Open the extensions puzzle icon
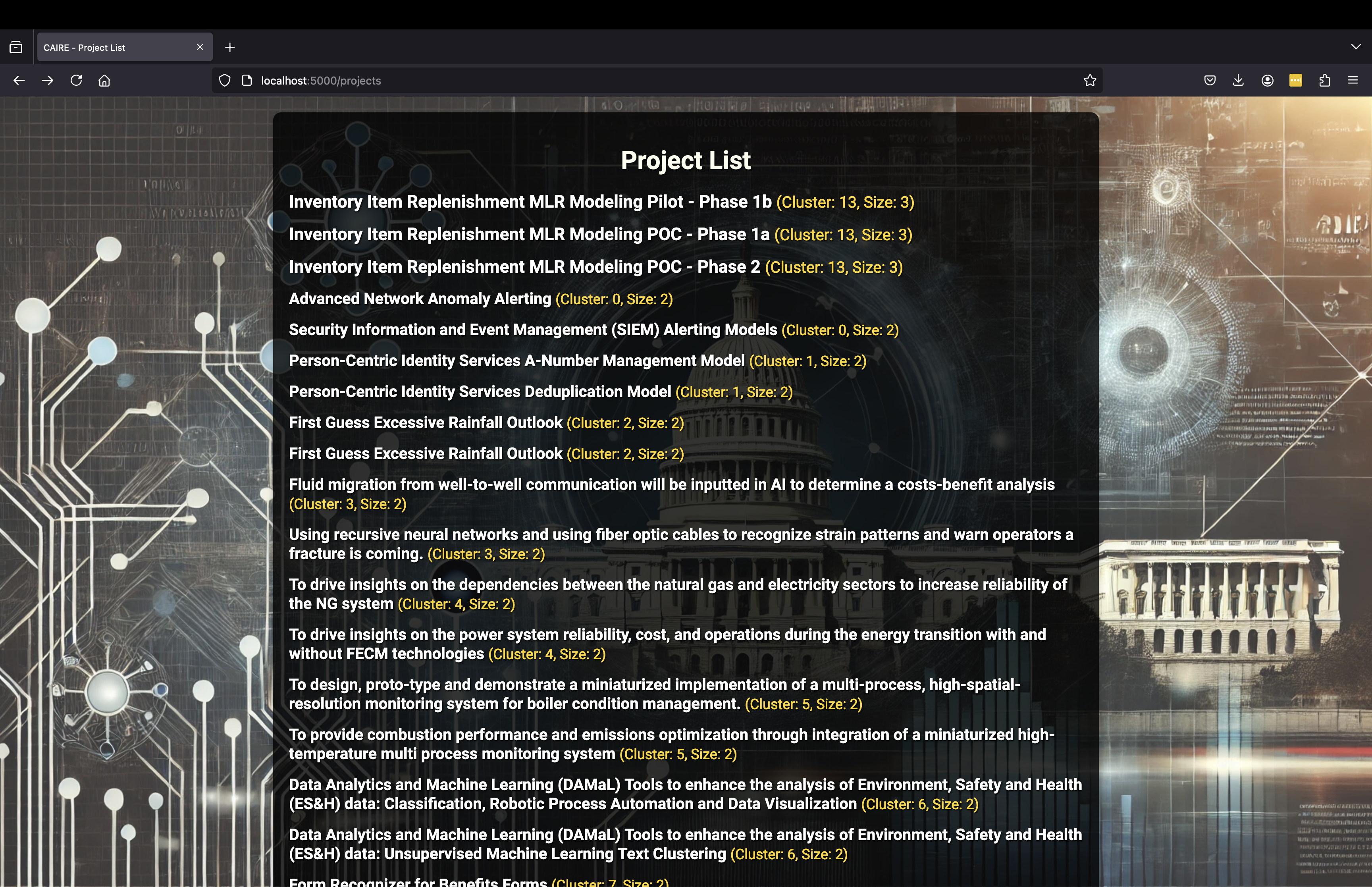Image resolution: width=1372 pixels, height=887 pixels. click(x=1324, y=81)
